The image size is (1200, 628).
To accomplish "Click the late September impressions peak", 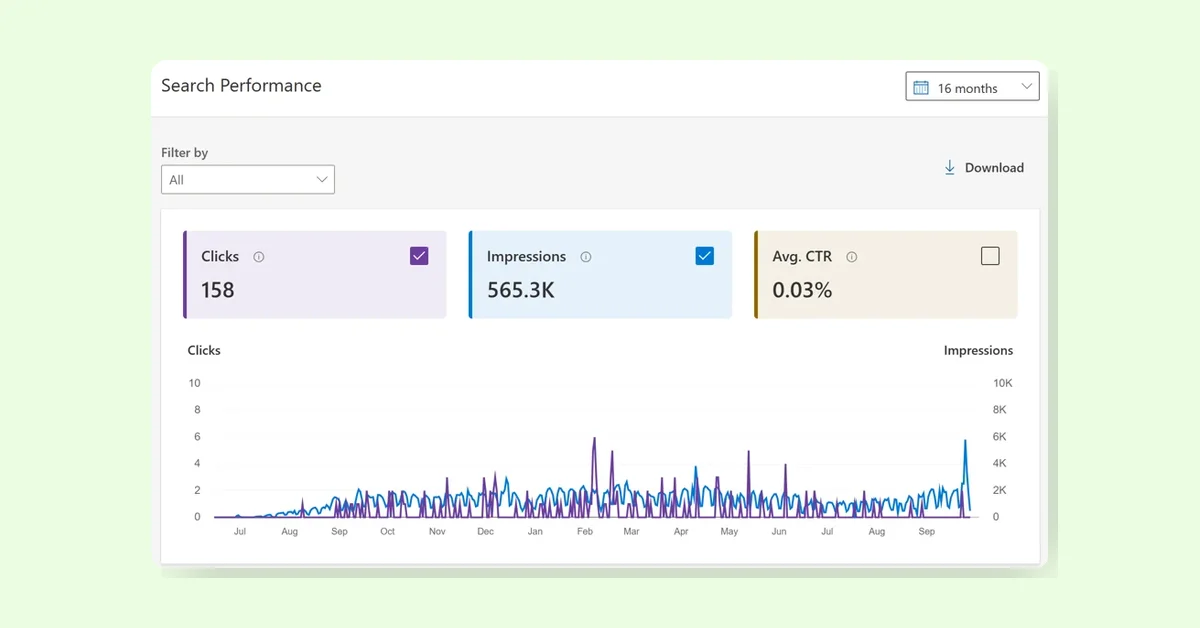I will (x=965, y=442).
